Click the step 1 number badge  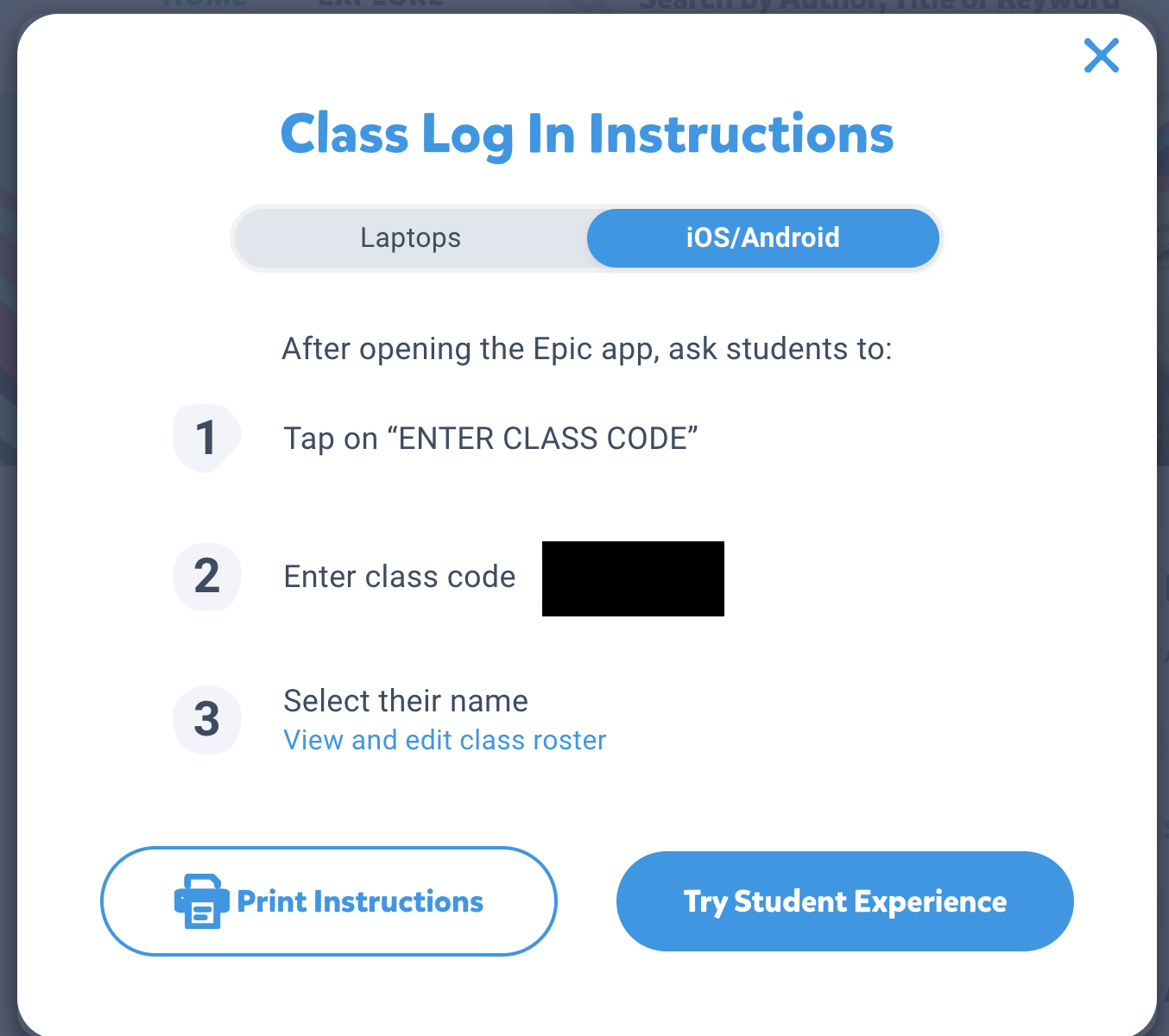206,438
